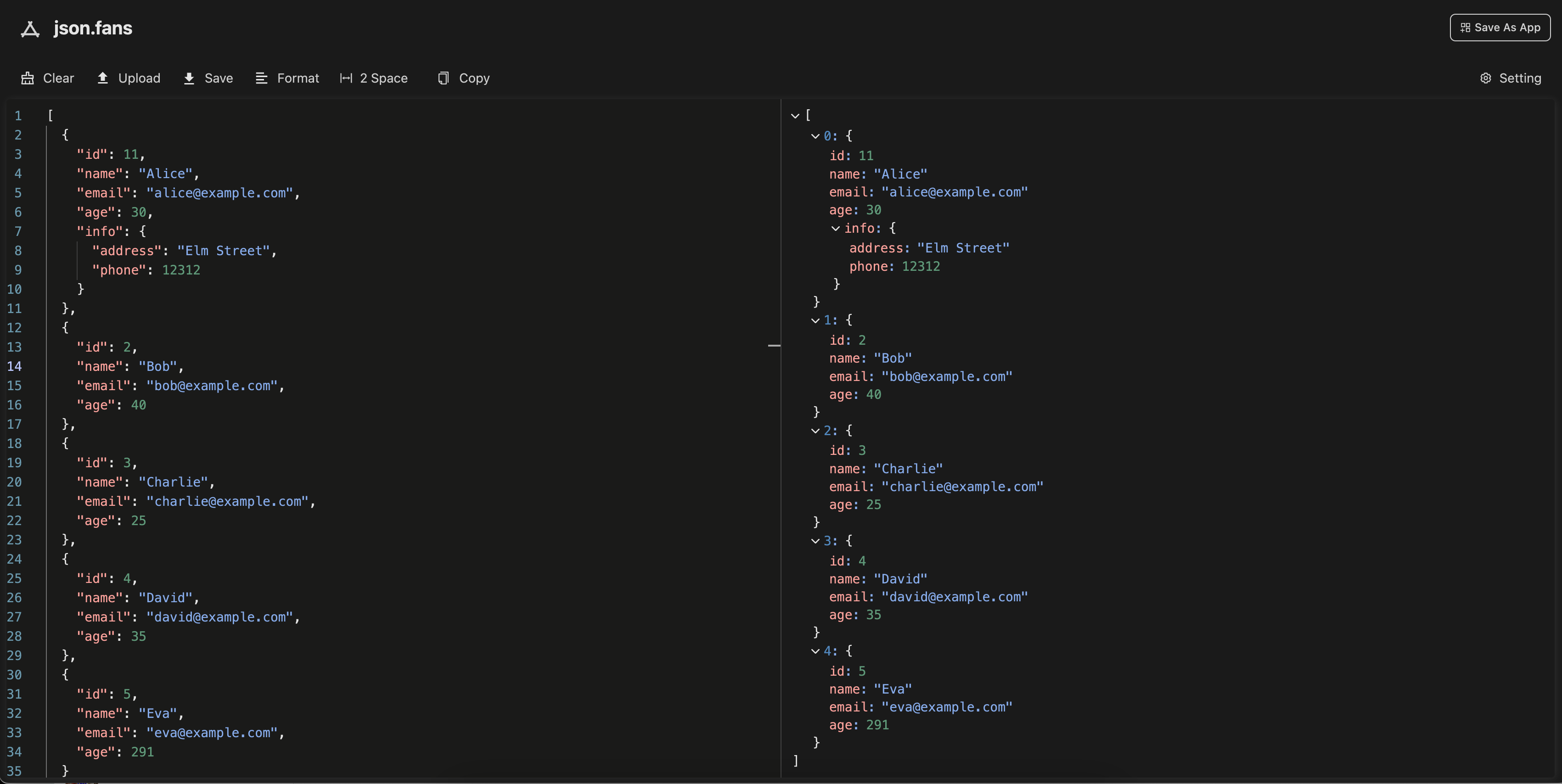Click phone: 12312 in tree view
1562x784 pixels.
coord(894,266)
